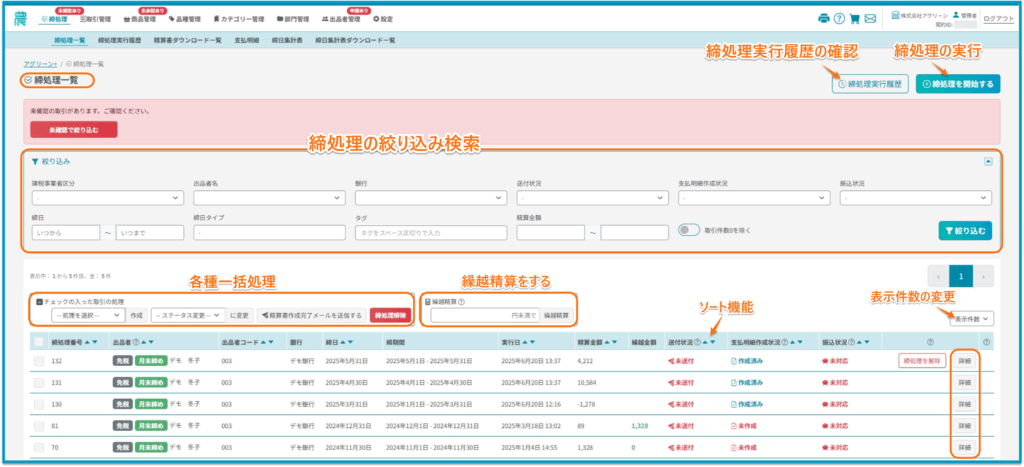Image resolution: width=1024 pixels, height=467 pixels.
Task: Check the select-all checkbox in table header
Action: [39, 341]
